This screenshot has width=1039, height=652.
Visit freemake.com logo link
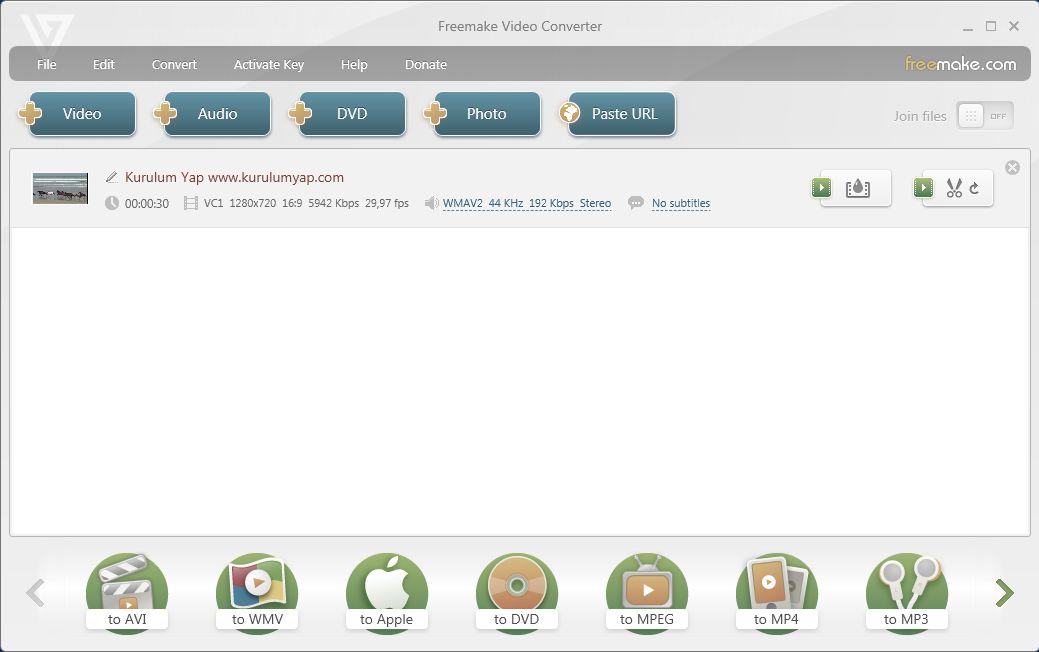pos(960,64)
